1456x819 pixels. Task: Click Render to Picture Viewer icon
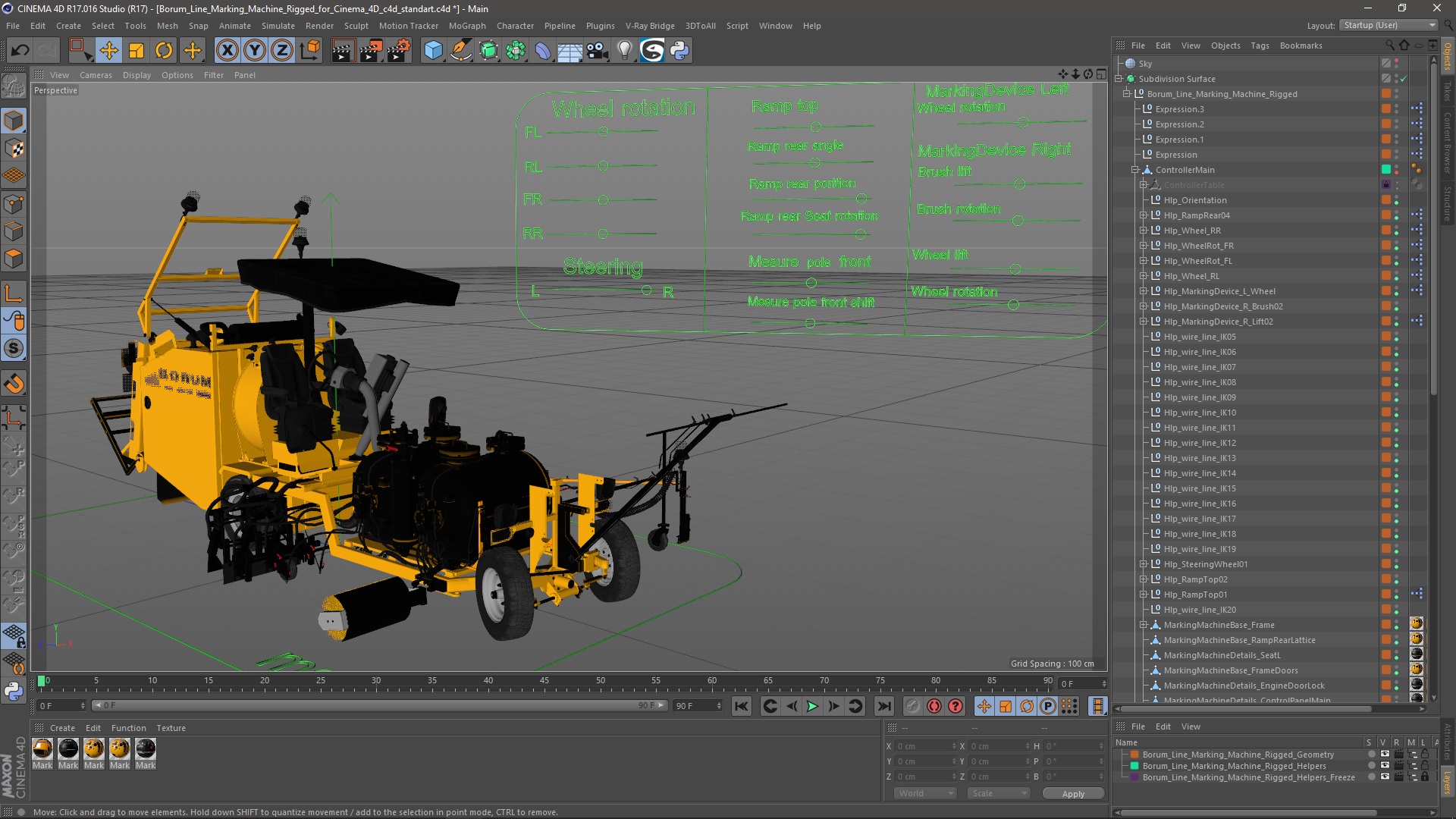[x=370, y=51]
